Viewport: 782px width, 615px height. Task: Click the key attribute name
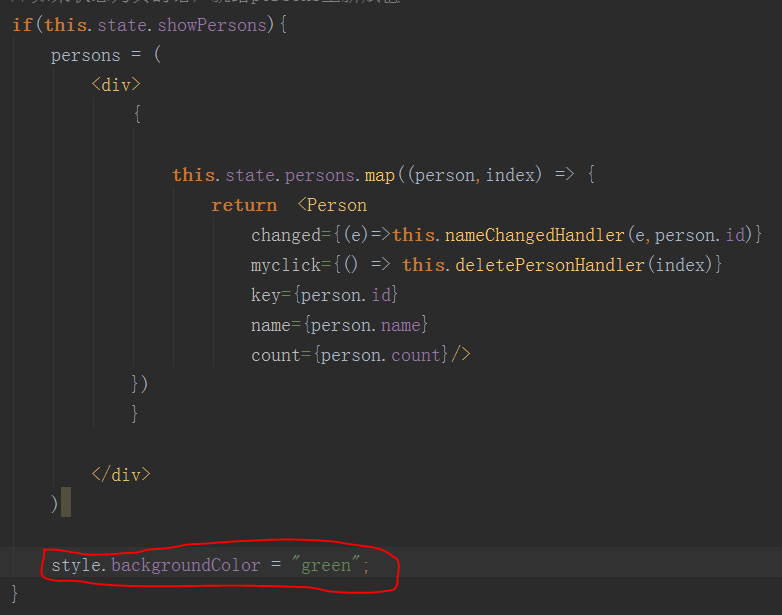(x=265, y=295)
